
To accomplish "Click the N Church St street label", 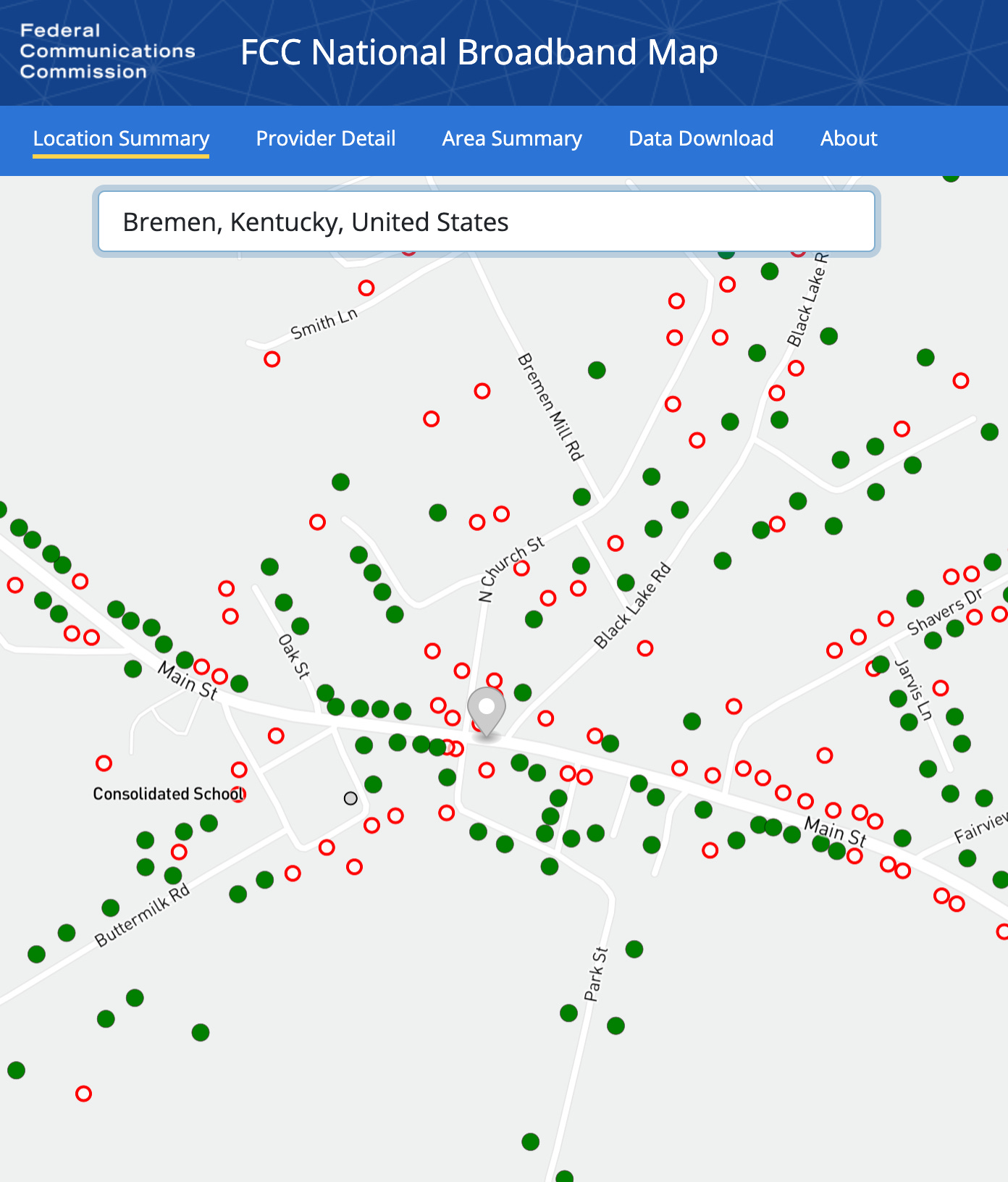I will [x=511, y=569].
